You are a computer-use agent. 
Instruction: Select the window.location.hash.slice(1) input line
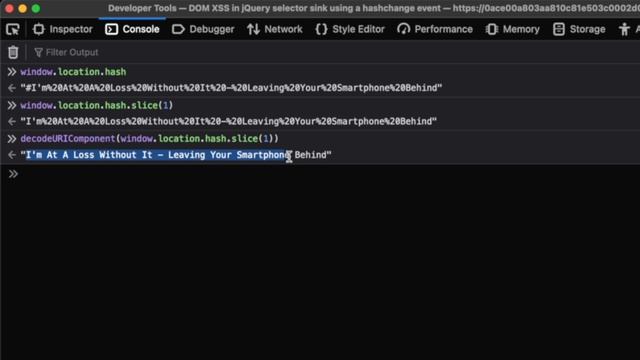(97, 105)
